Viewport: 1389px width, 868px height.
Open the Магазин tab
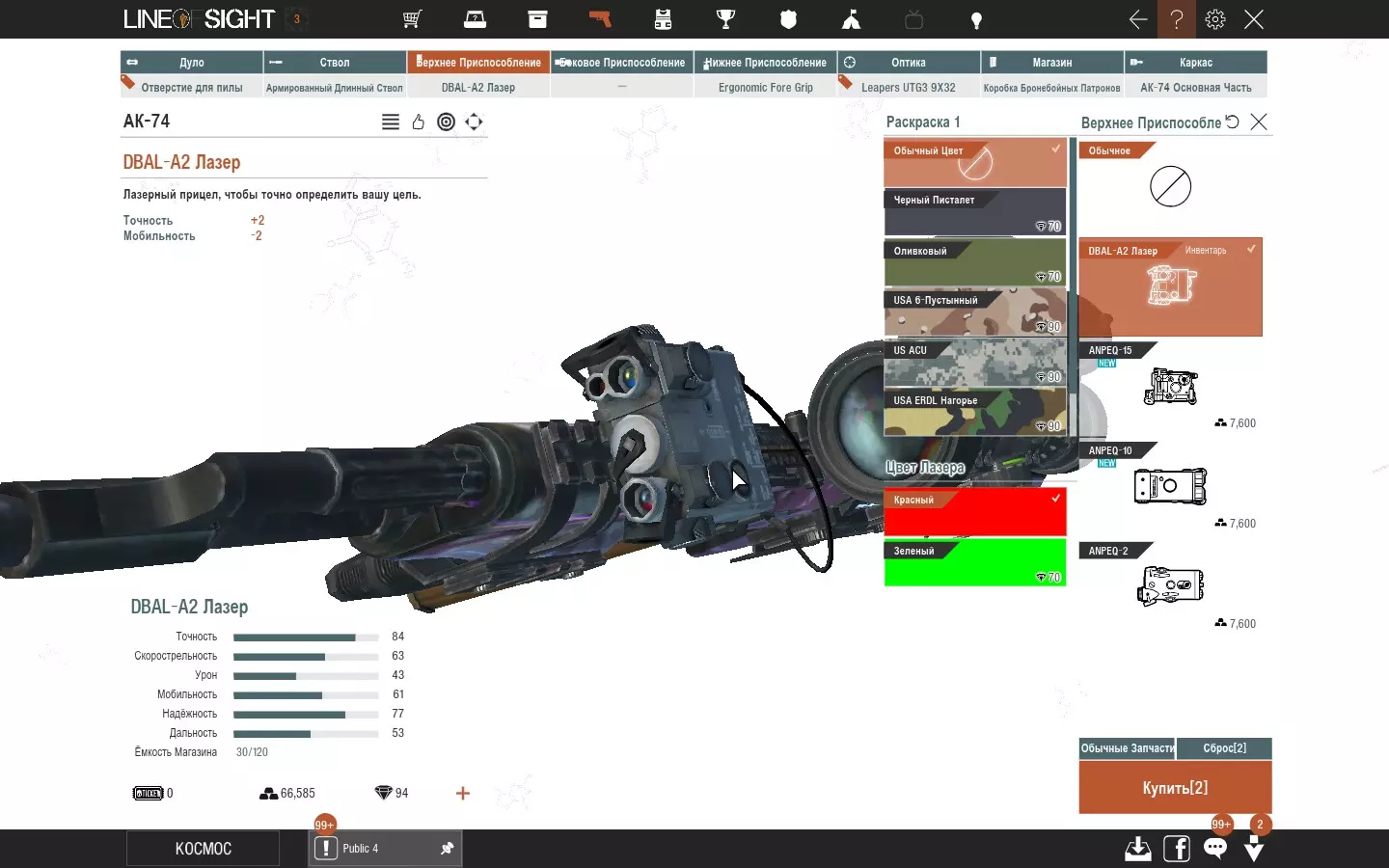pos(1052,63)
